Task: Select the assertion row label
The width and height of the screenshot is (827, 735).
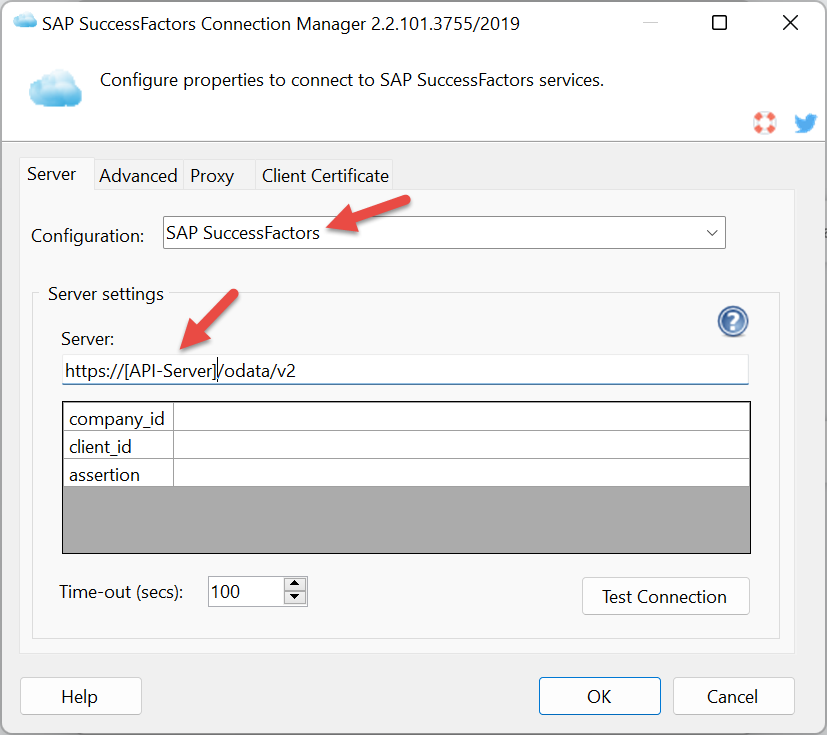Action: click(x=118, y=474)
